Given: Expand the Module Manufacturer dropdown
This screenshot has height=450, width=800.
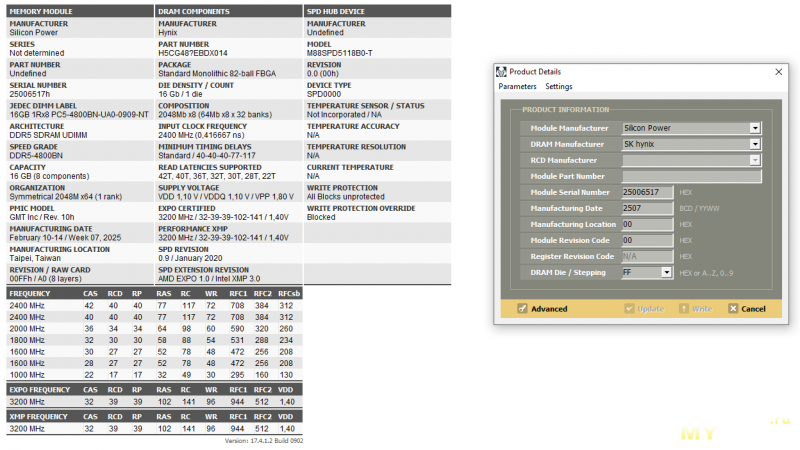Looking at the screenshot, I should point(755,128).
